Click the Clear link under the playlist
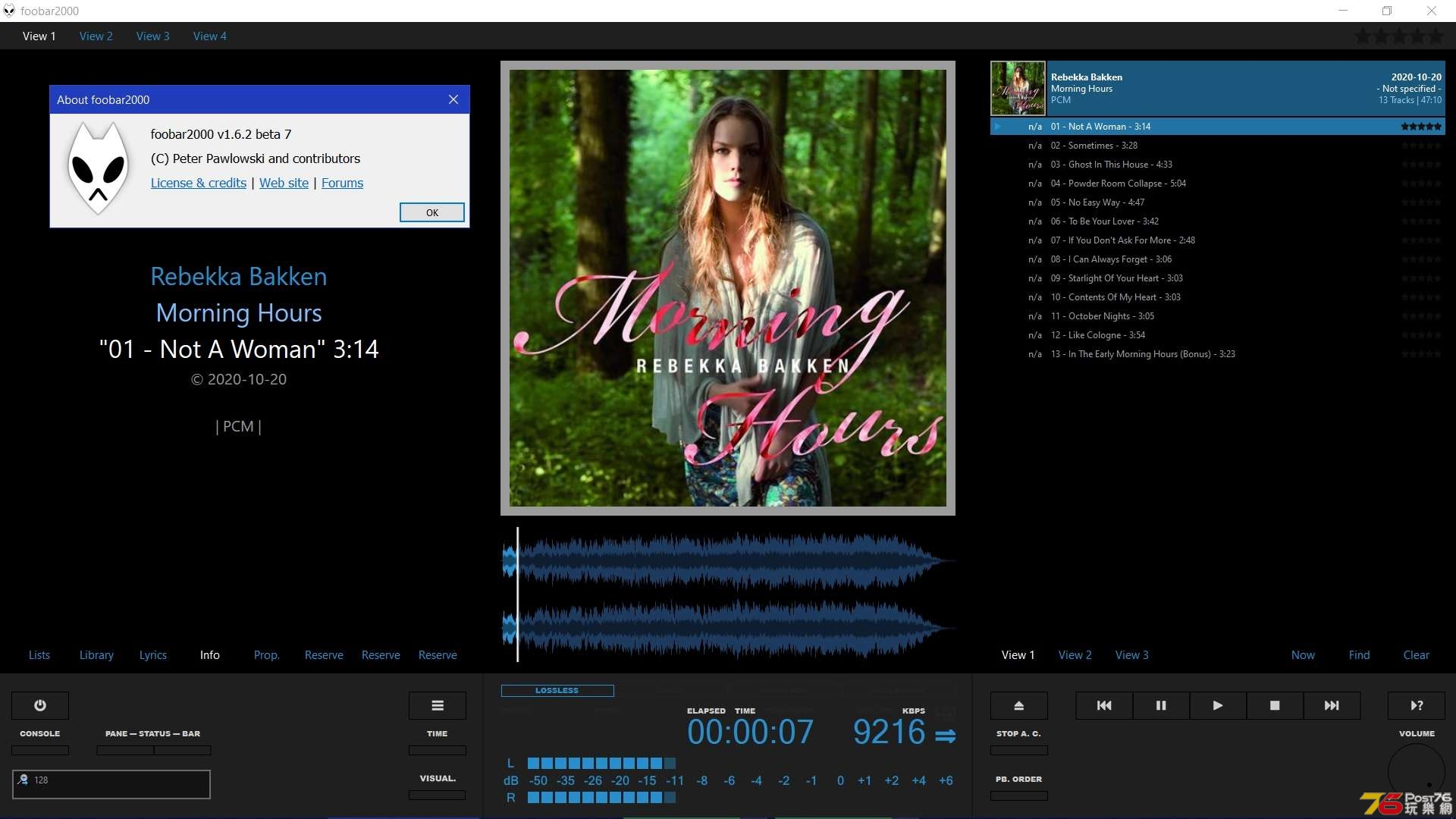The image size is (1456, 819). pos(1417,655)
